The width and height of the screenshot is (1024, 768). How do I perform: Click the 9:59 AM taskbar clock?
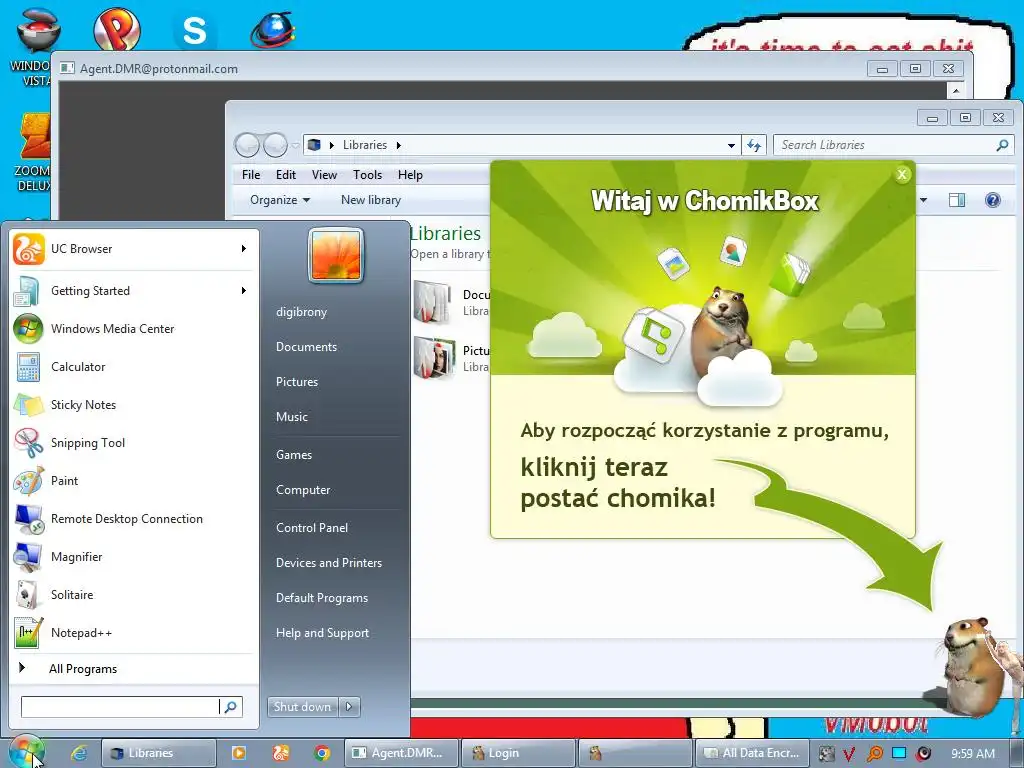(972, 754)
